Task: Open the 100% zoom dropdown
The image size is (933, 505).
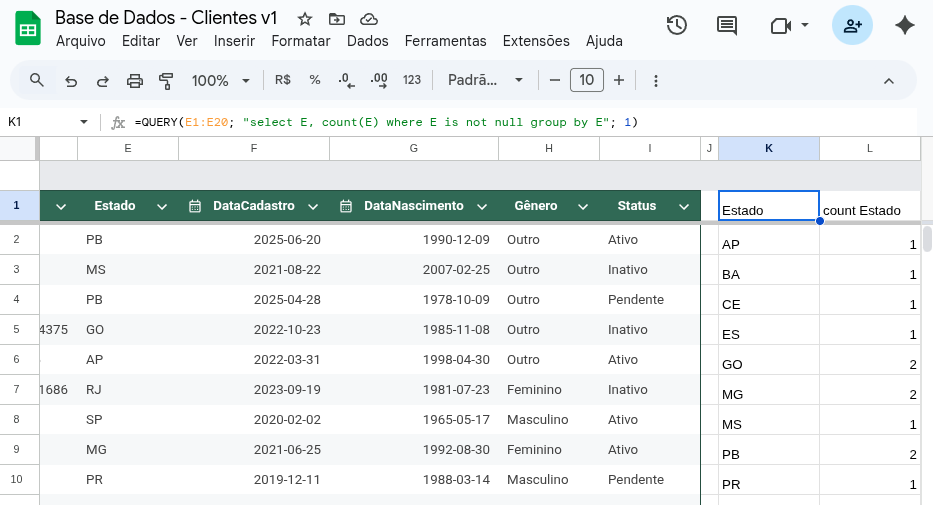Action: click(221, 80)
